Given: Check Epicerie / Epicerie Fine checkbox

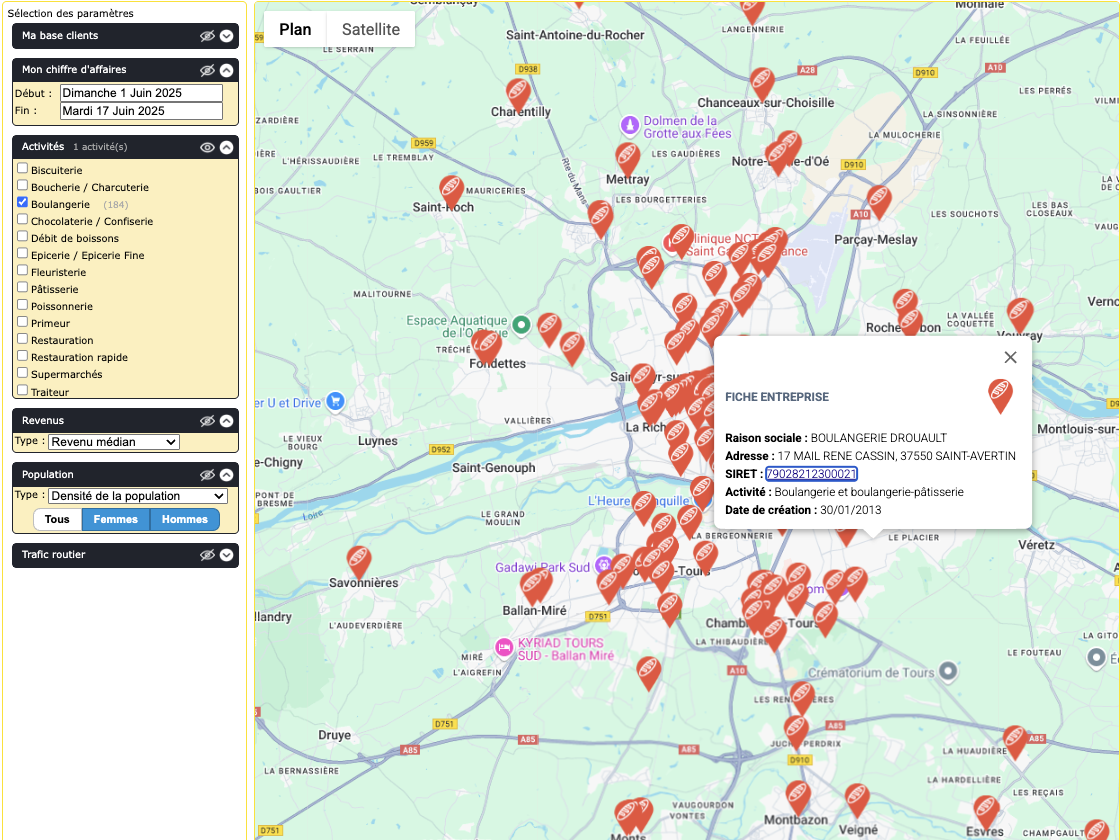Looking at the screenshot, I should 23,254.
